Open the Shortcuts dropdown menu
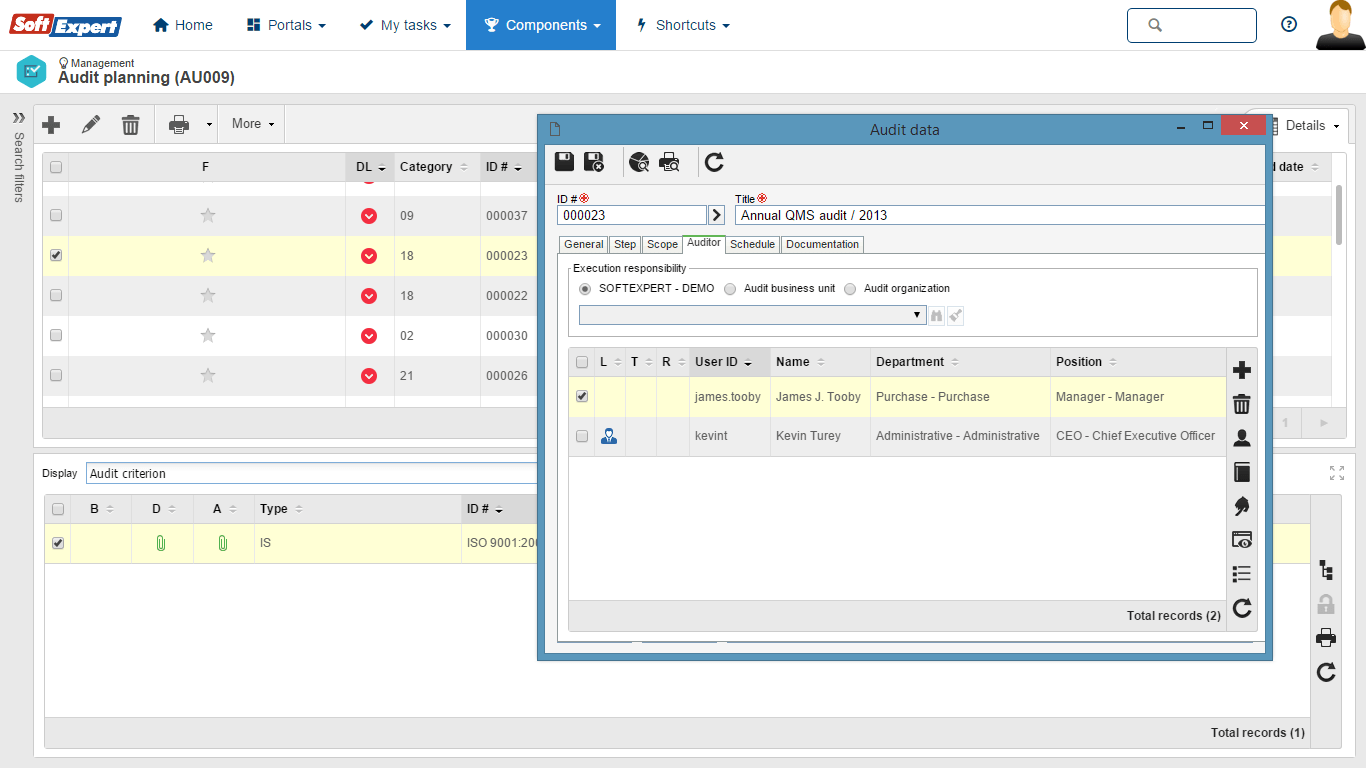The width and height of the screenshot is (1366, 768). point(683,25)
